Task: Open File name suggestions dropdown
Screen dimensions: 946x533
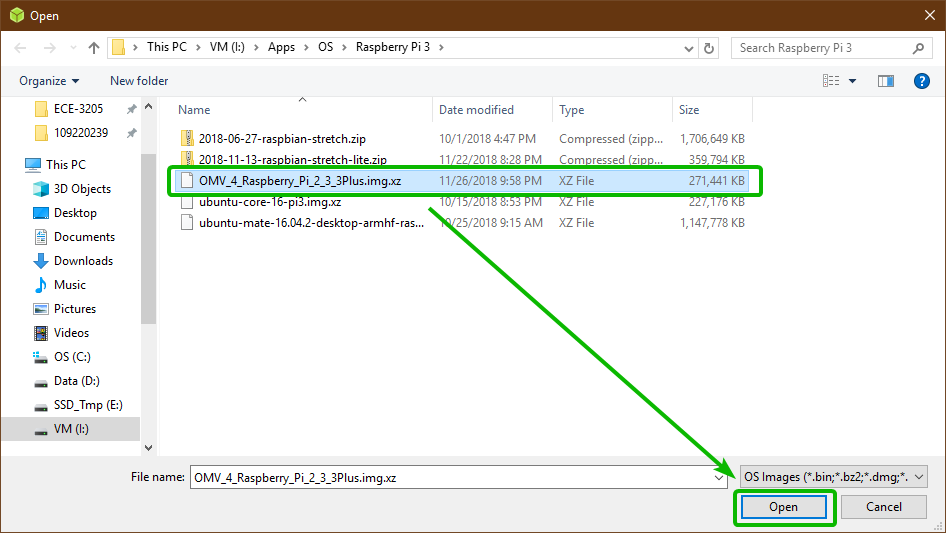Action: [x=719, y=477]
